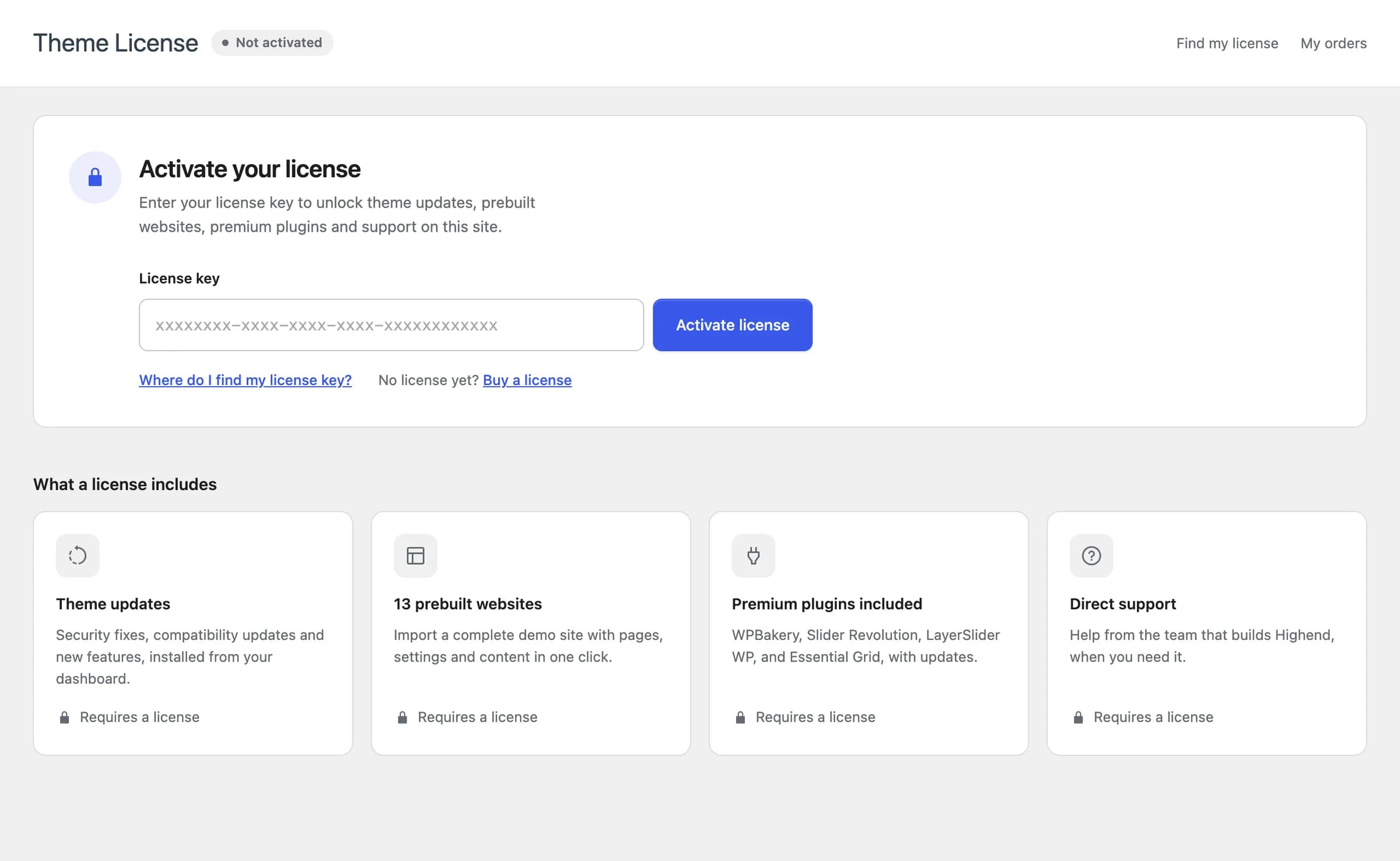Follow the Buy a license link
This screenshot has width=1400, height=861.
(x=527, y=380)
